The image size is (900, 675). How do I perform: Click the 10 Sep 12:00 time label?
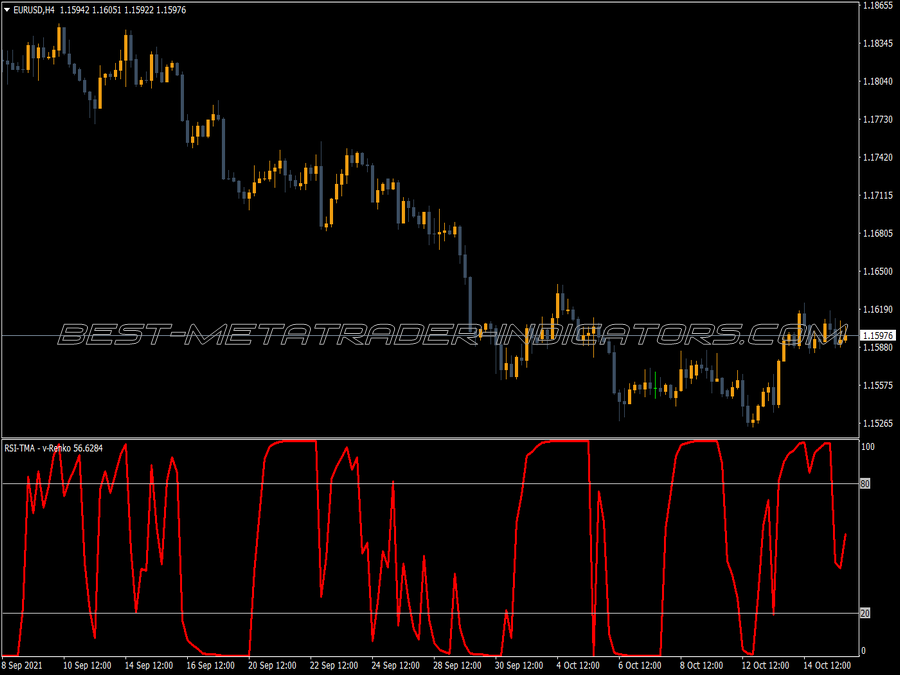coord(87,666)
